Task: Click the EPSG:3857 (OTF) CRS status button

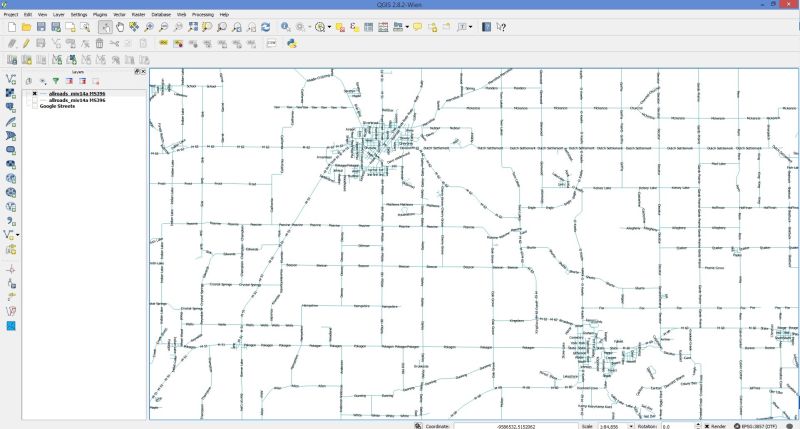Action: coord(756,426)
